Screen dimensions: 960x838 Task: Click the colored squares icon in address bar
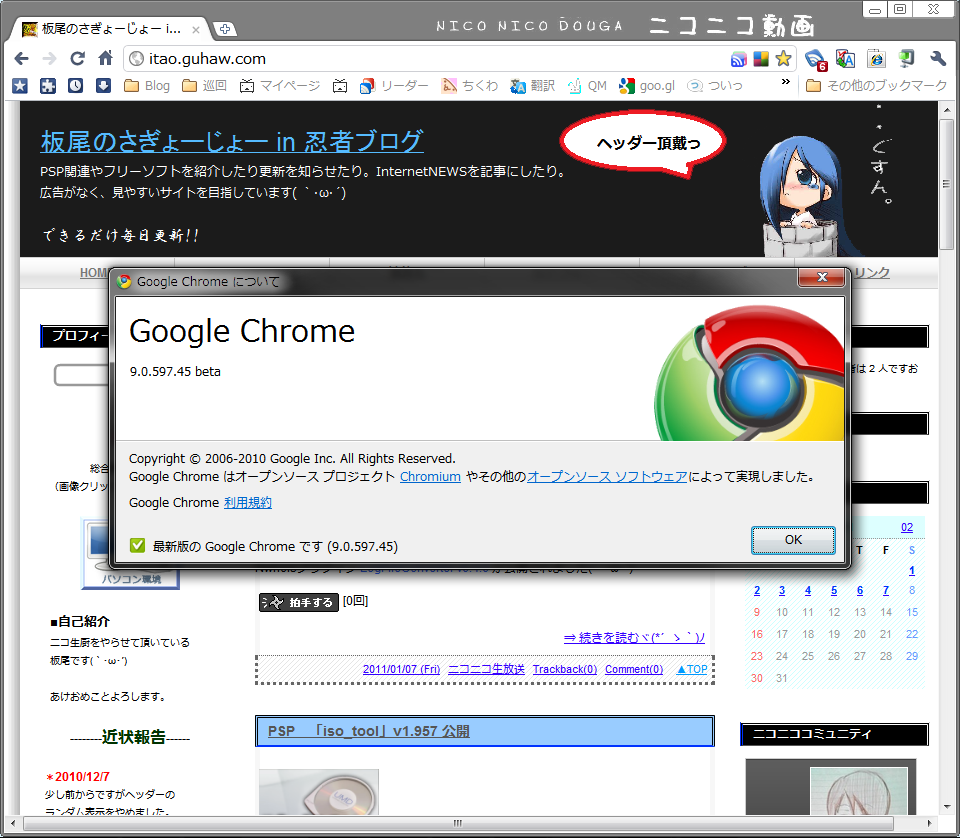click(x=760, y=59)
